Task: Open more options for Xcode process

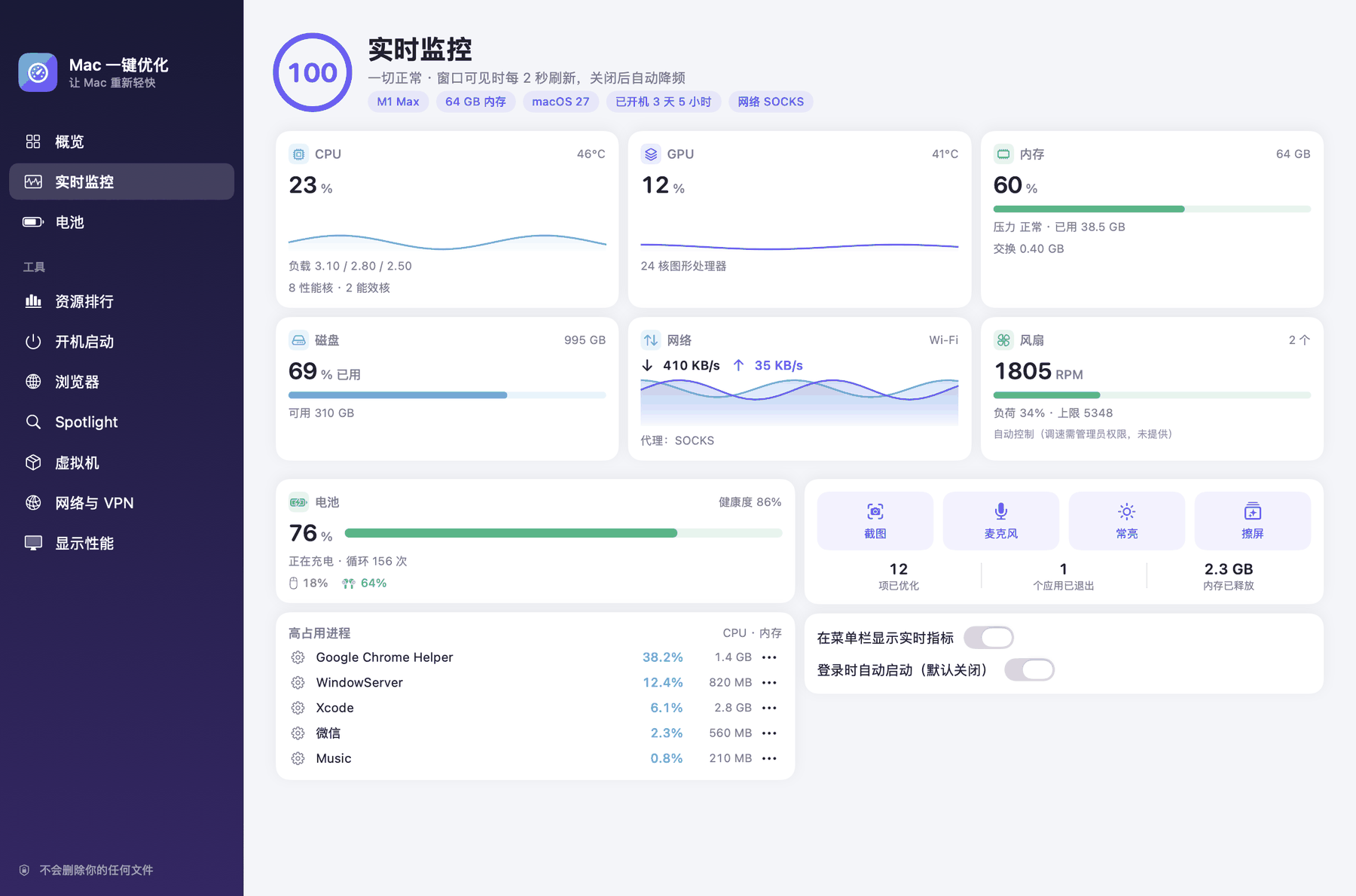Action: [x=769, y=708]
